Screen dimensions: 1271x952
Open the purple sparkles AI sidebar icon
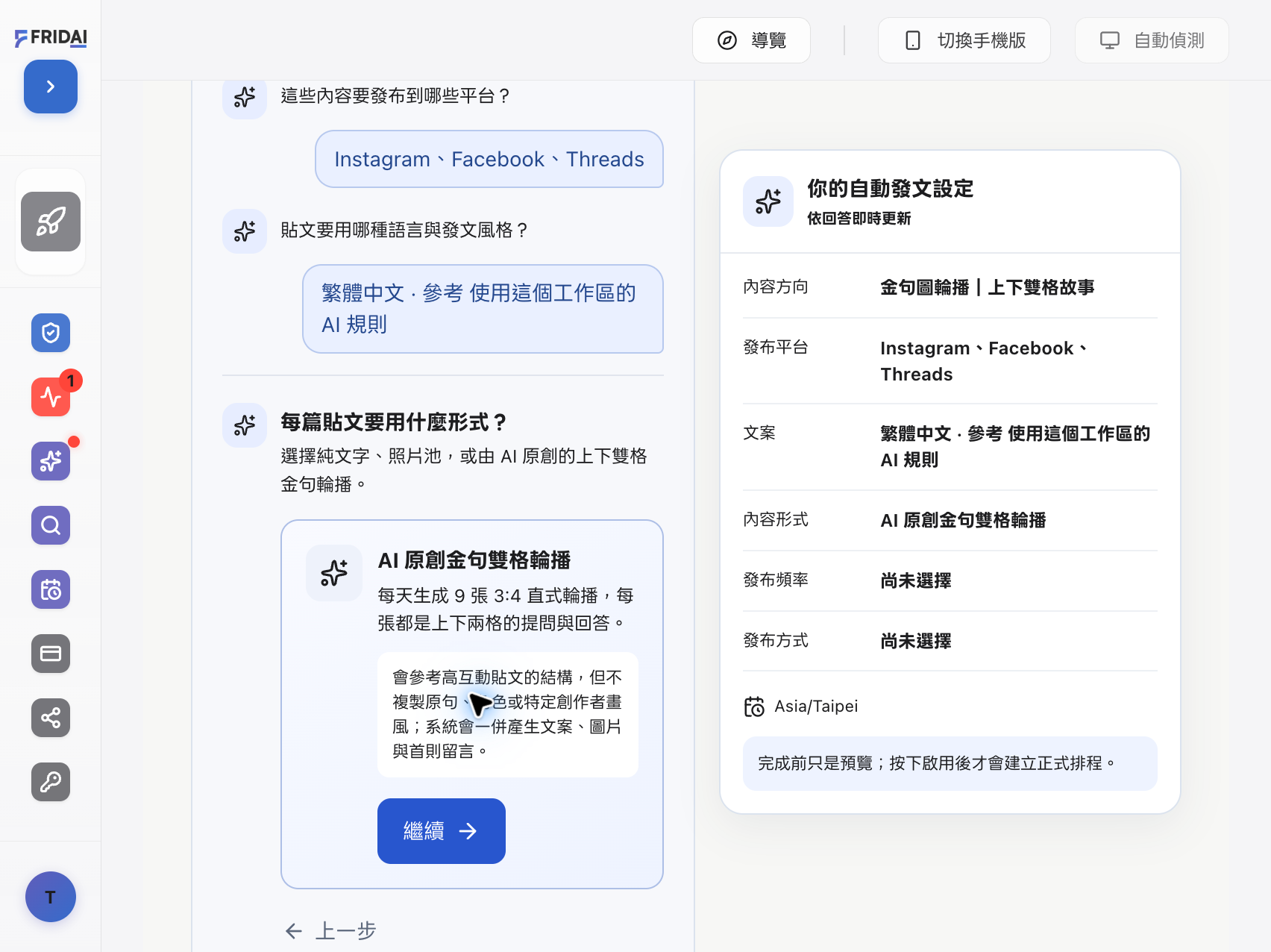point(51,461)
